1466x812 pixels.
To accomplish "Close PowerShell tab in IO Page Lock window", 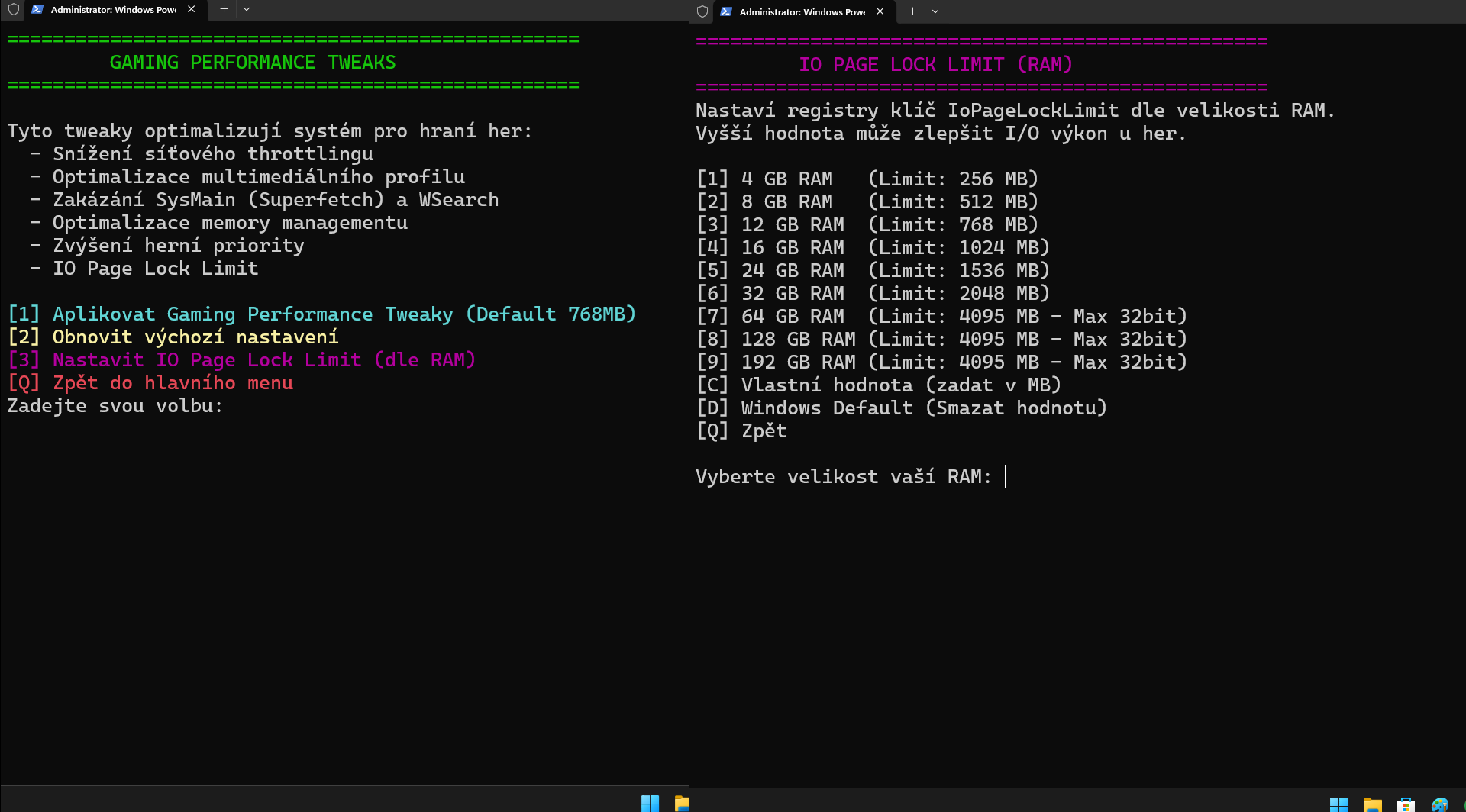I will 880,11.
